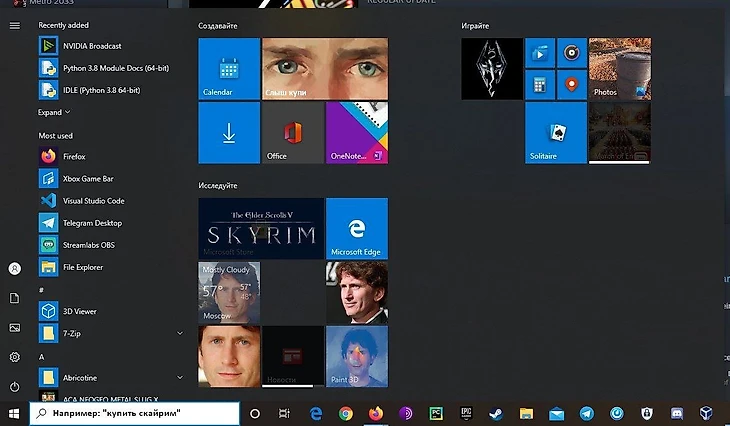Open the Microsoft Edge tile
The height and width of the screenshot is (426, 730).
click(x=356, y=228)
